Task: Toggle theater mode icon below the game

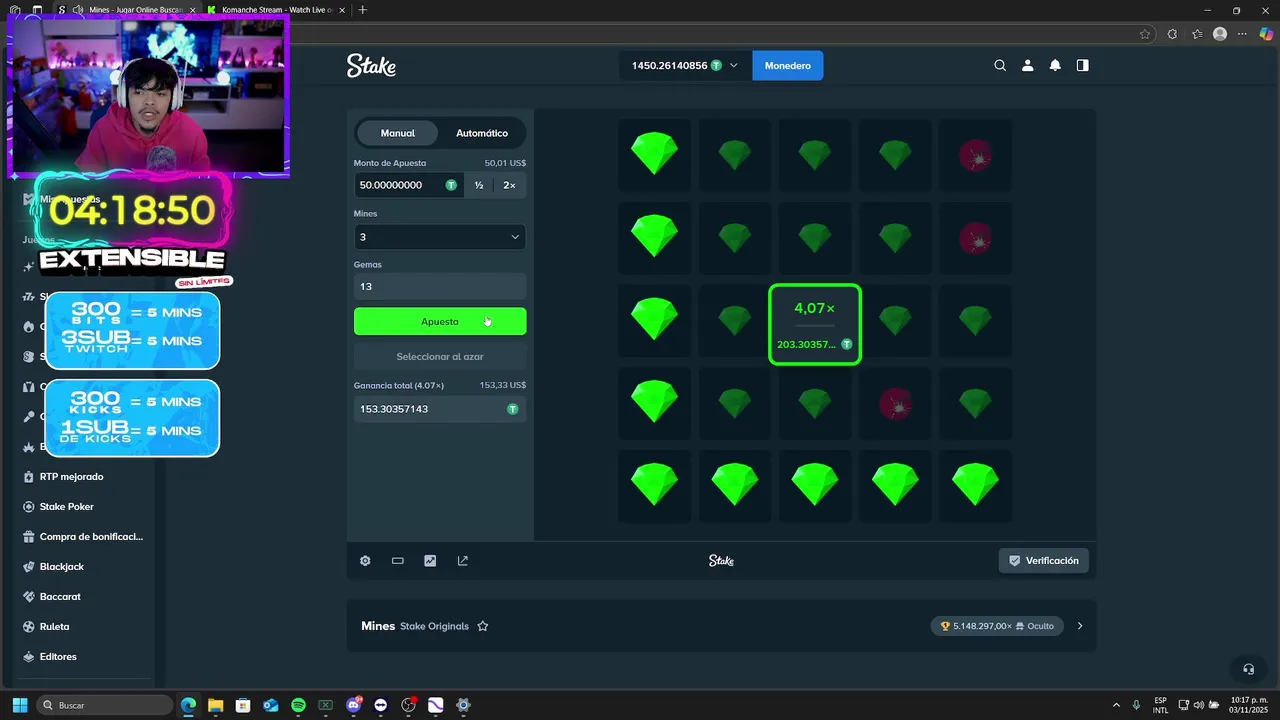Action: coord(398,561)
